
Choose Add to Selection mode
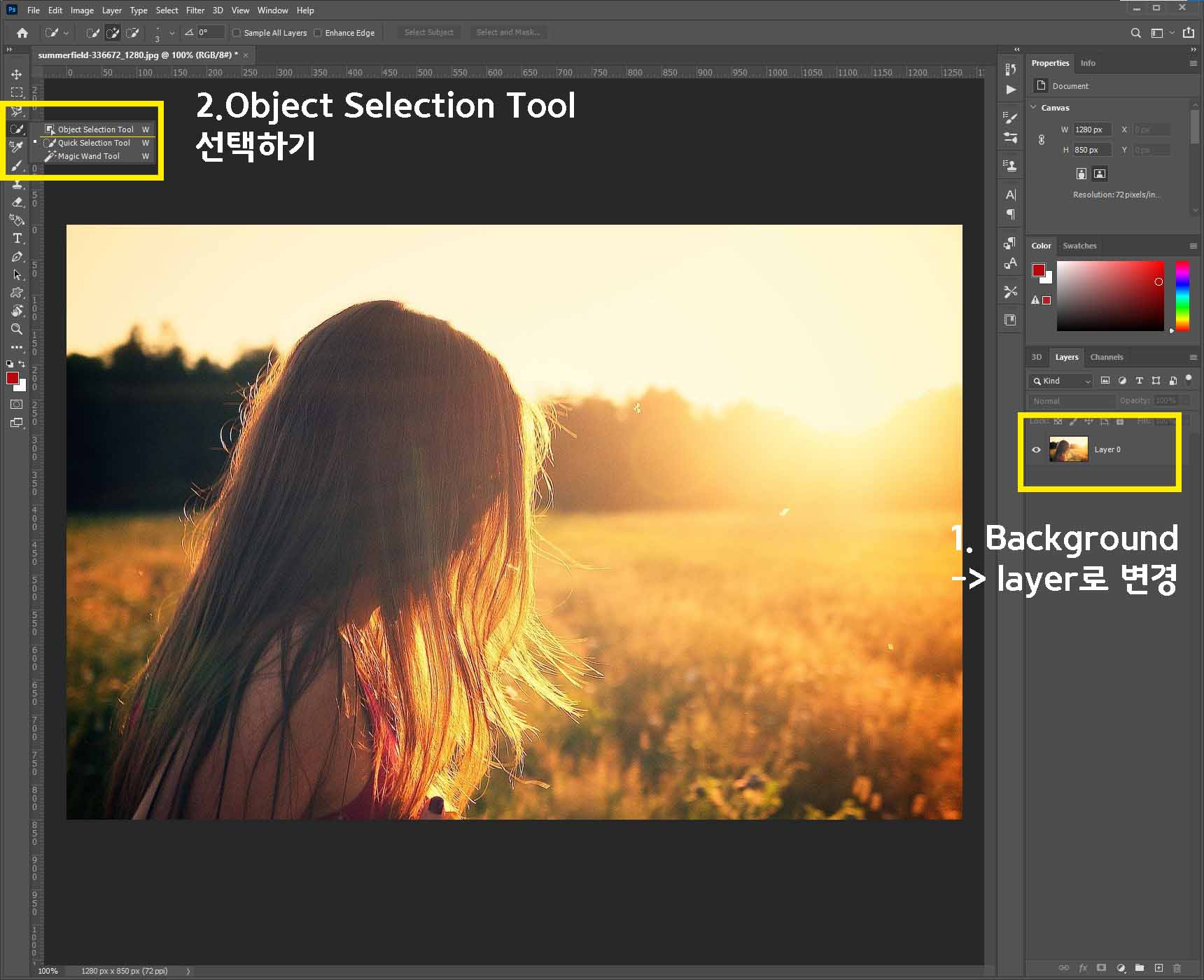coord(112,33)
